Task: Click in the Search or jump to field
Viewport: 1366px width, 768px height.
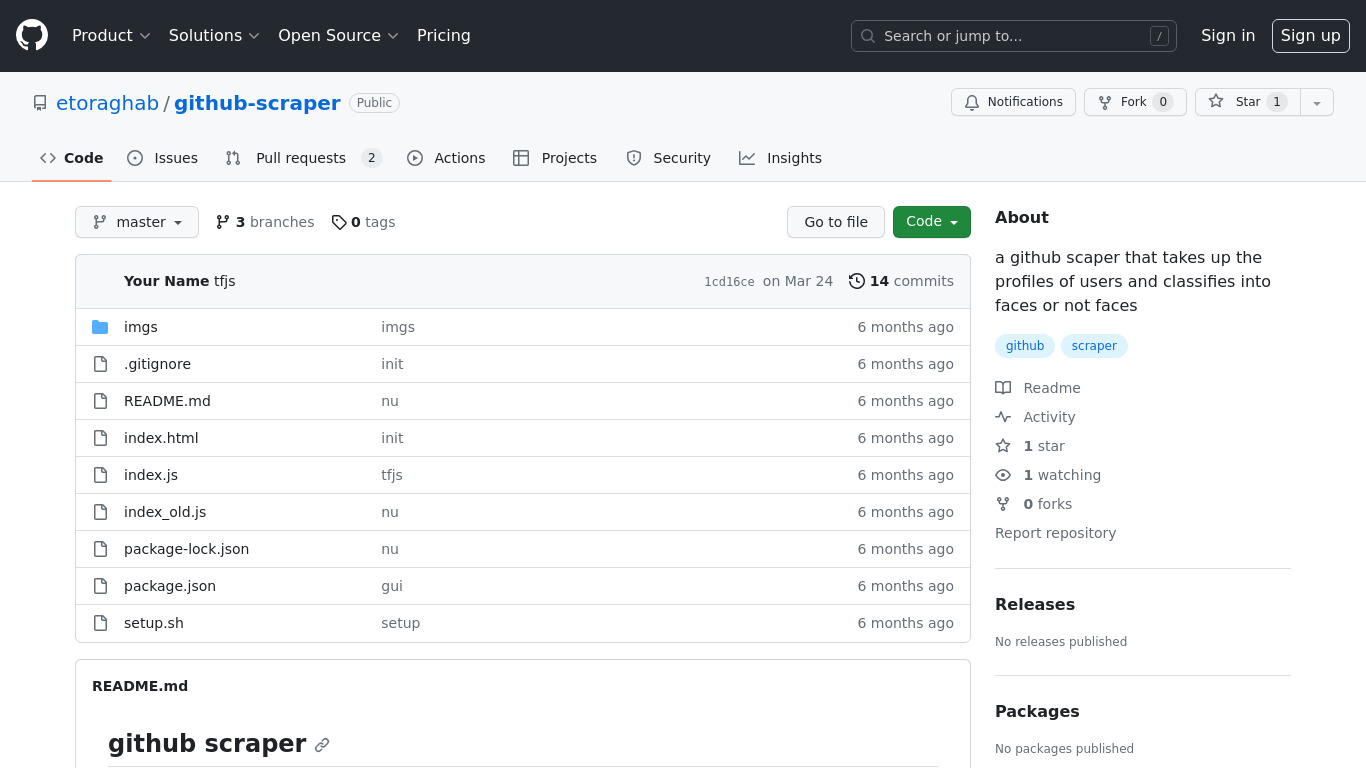Action: coord(1014,36)
